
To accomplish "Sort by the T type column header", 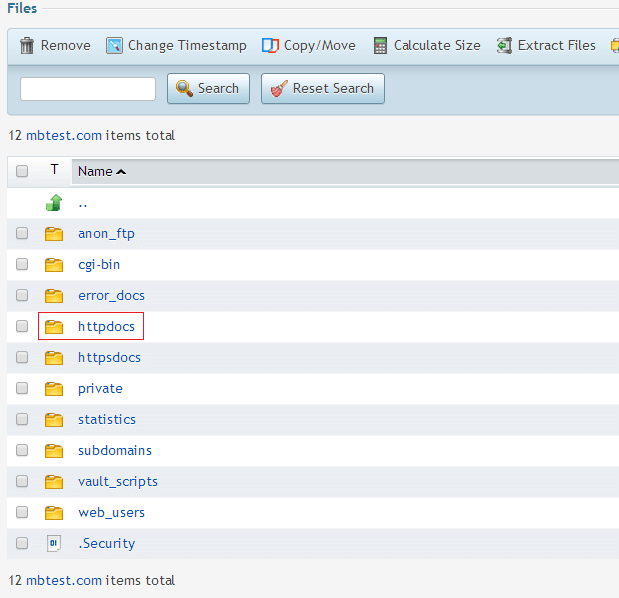I will pyautogui.click(x=54, y=171).
